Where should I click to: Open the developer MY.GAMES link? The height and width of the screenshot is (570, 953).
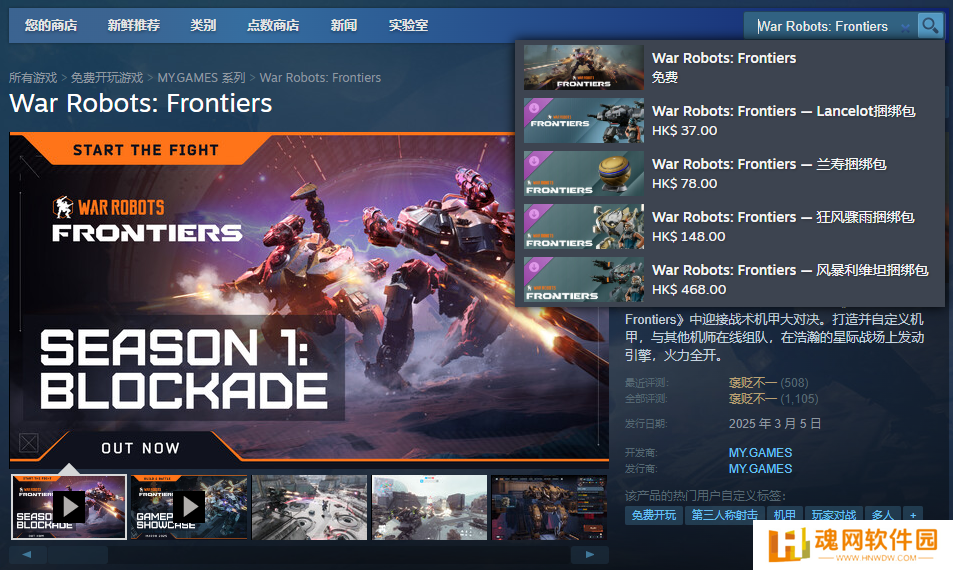tap(760, 453)
